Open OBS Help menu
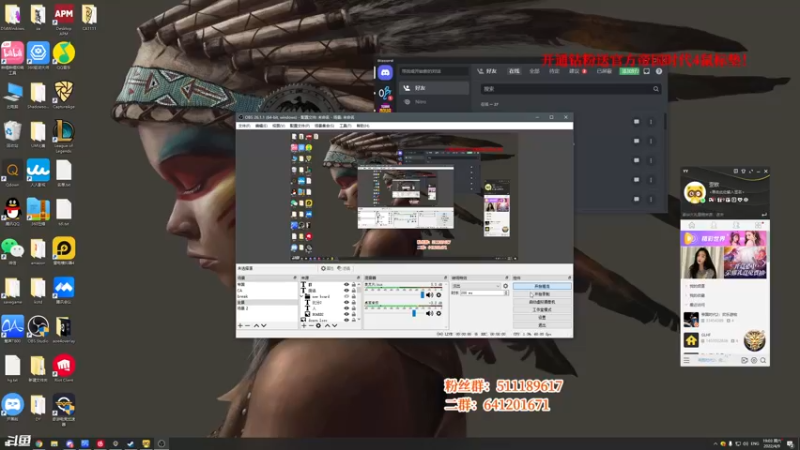The width and height of the screenshot is (800, 450). tap(363, 126)
